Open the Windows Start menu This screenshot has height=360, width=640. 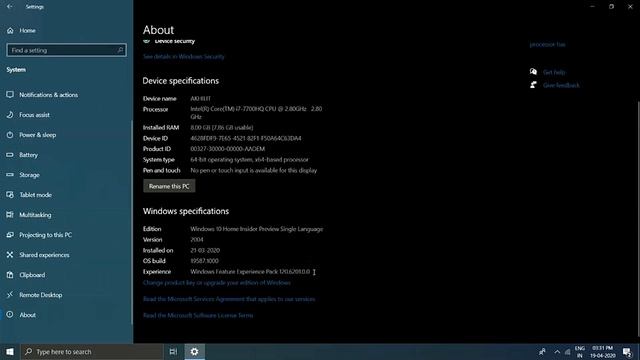click(10, 351)
